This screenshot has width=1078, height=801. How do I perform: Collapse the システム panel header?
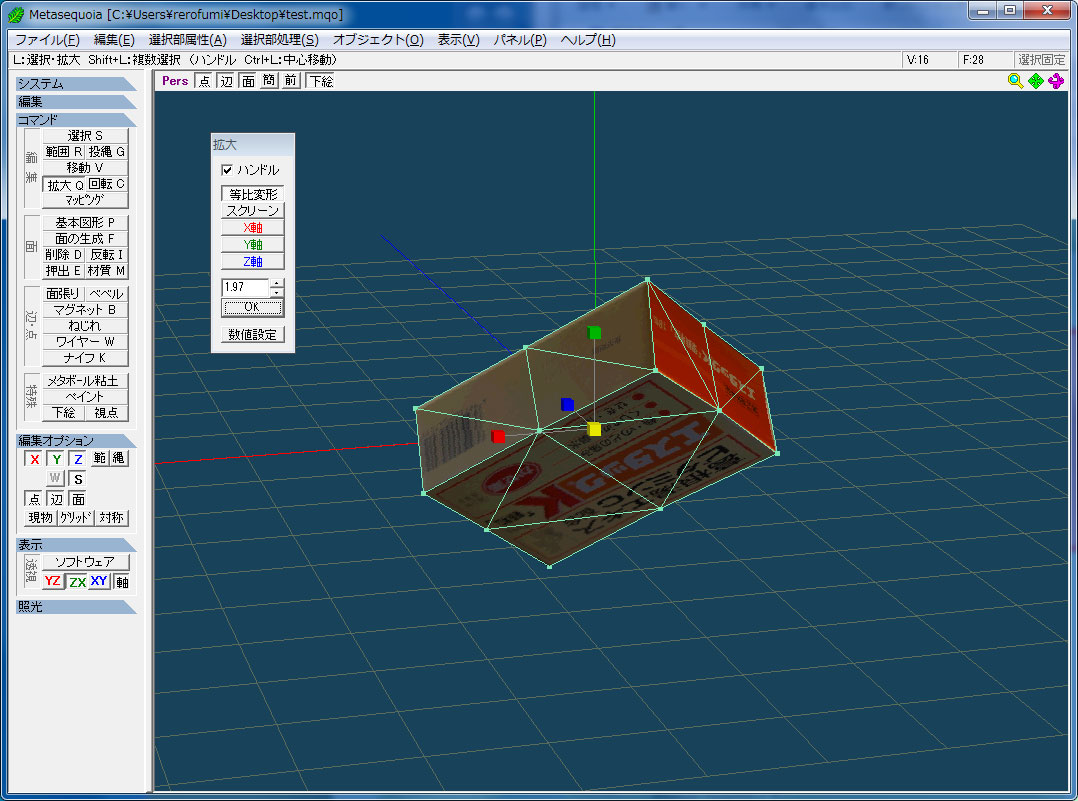[76, 84]
